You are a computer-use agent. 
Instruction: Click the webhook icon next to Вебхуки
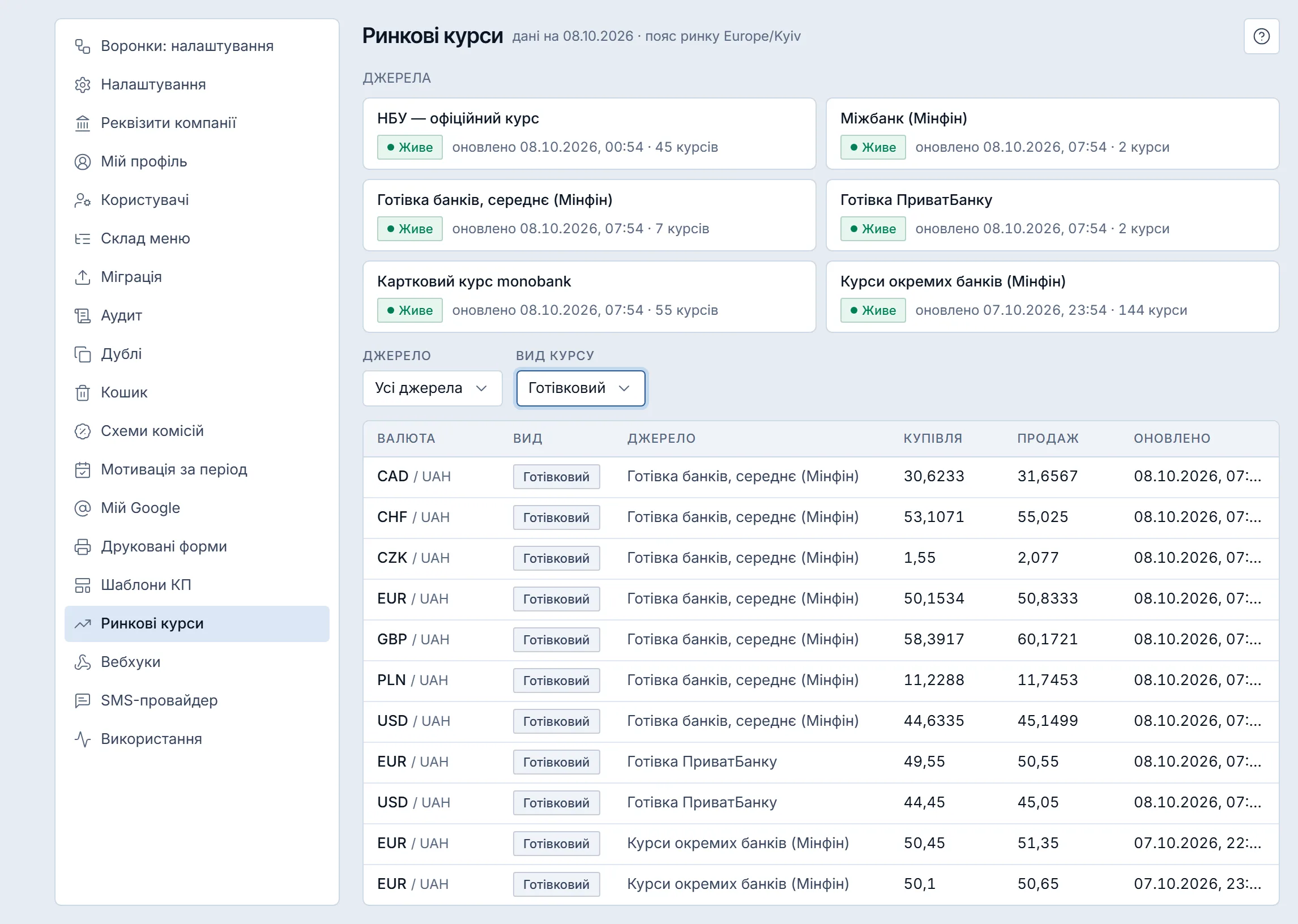(83, 662)
